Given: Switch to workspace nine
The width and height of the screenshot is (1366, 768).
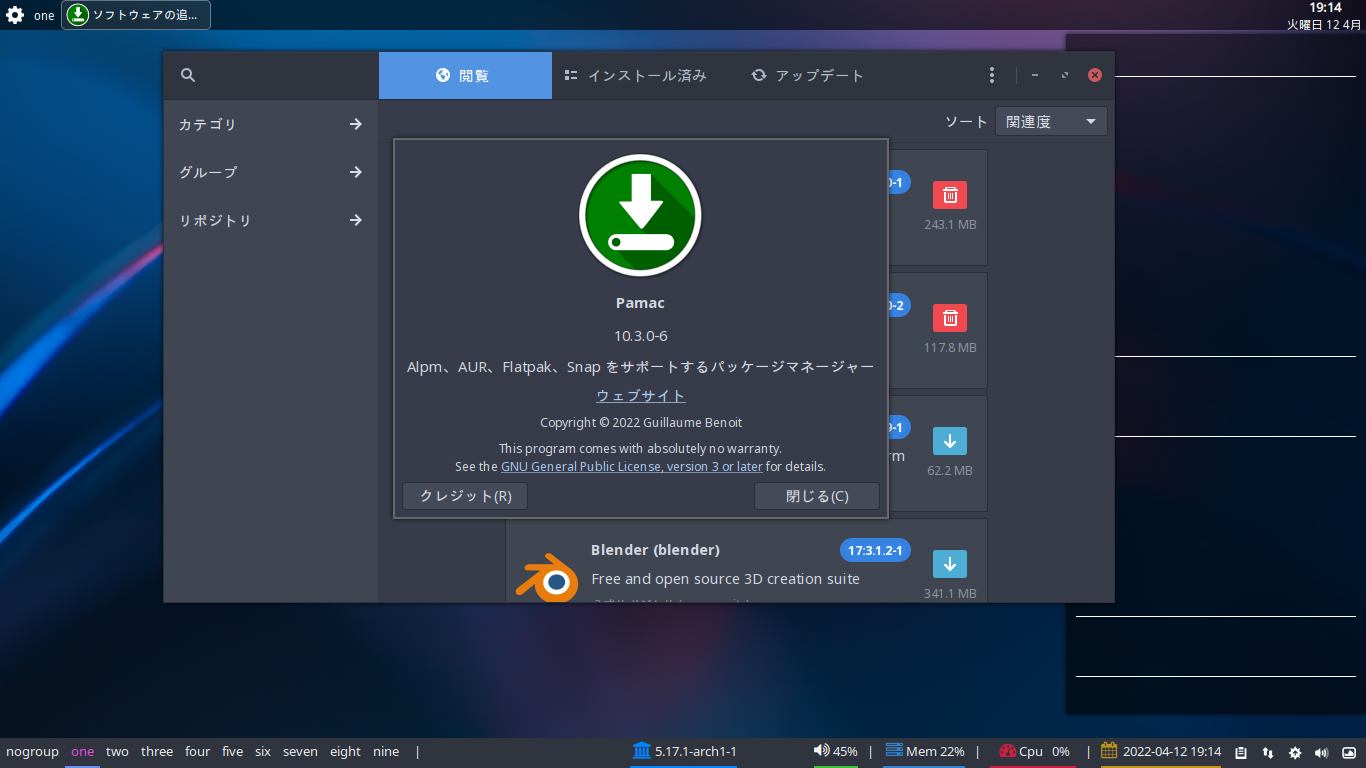Looking at the screenshot, I should tap(386, 752).
